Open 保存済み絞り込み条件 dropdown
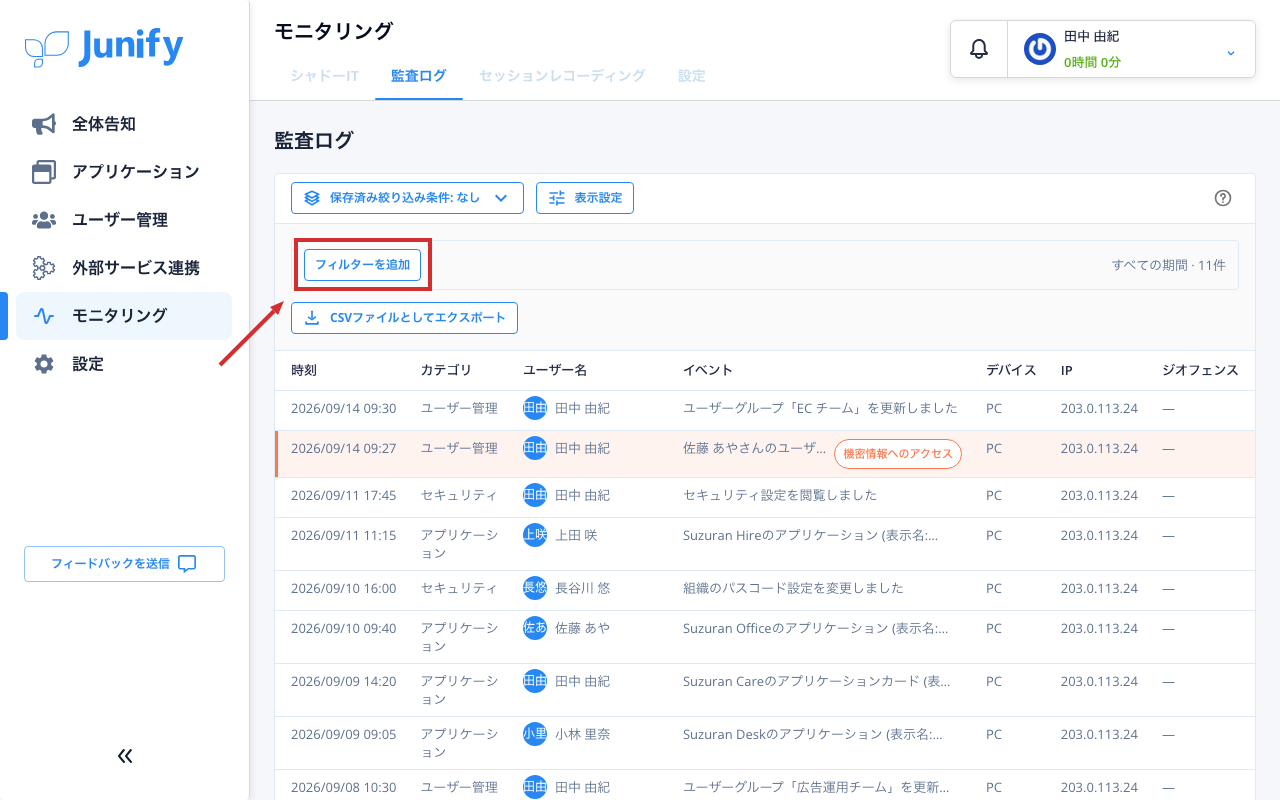 [x=407, y=198]
